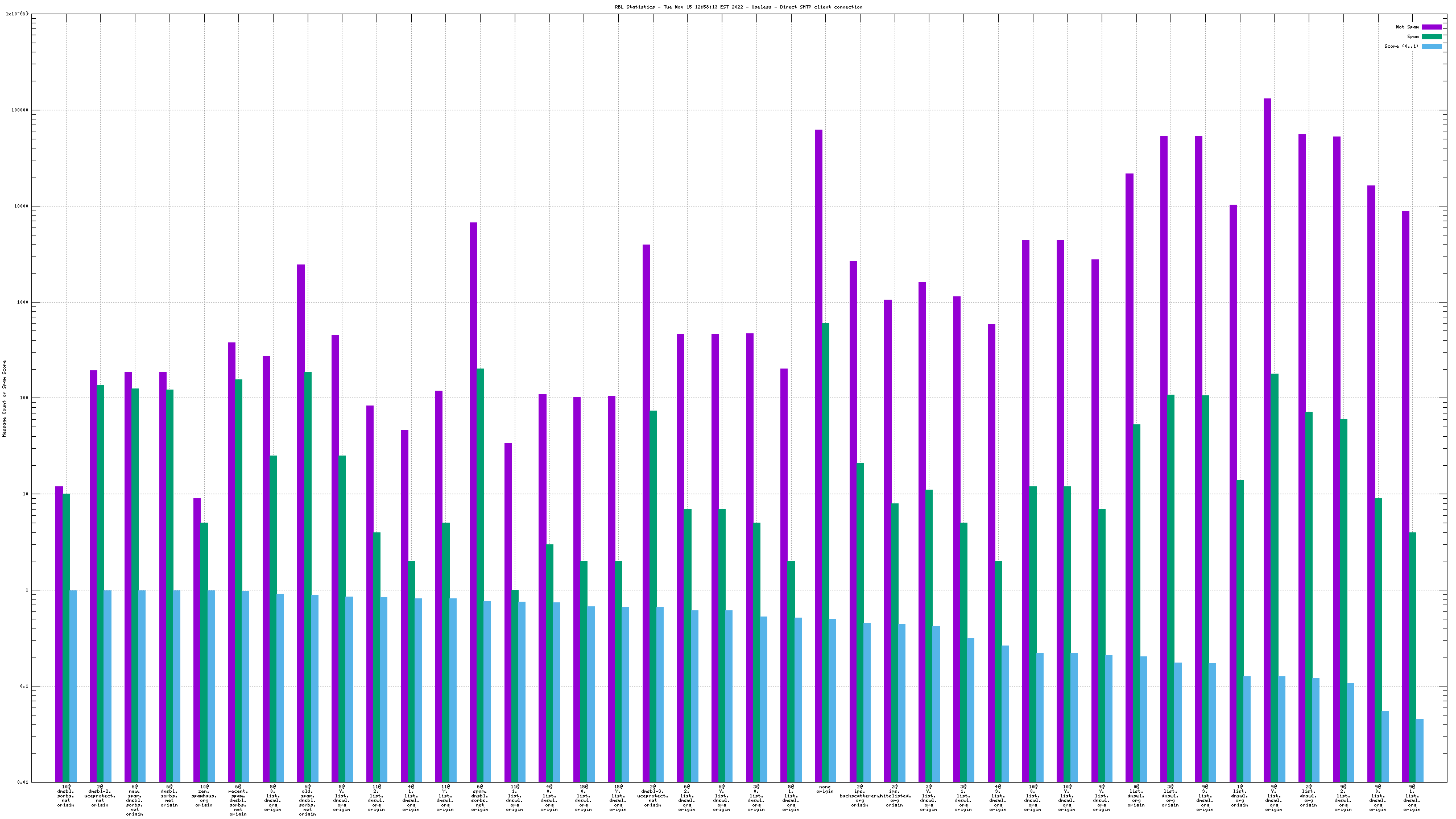Click the 'zen.spamhaus.org origin' axis label
This screenshot has height=819, width=1456.
204,796
